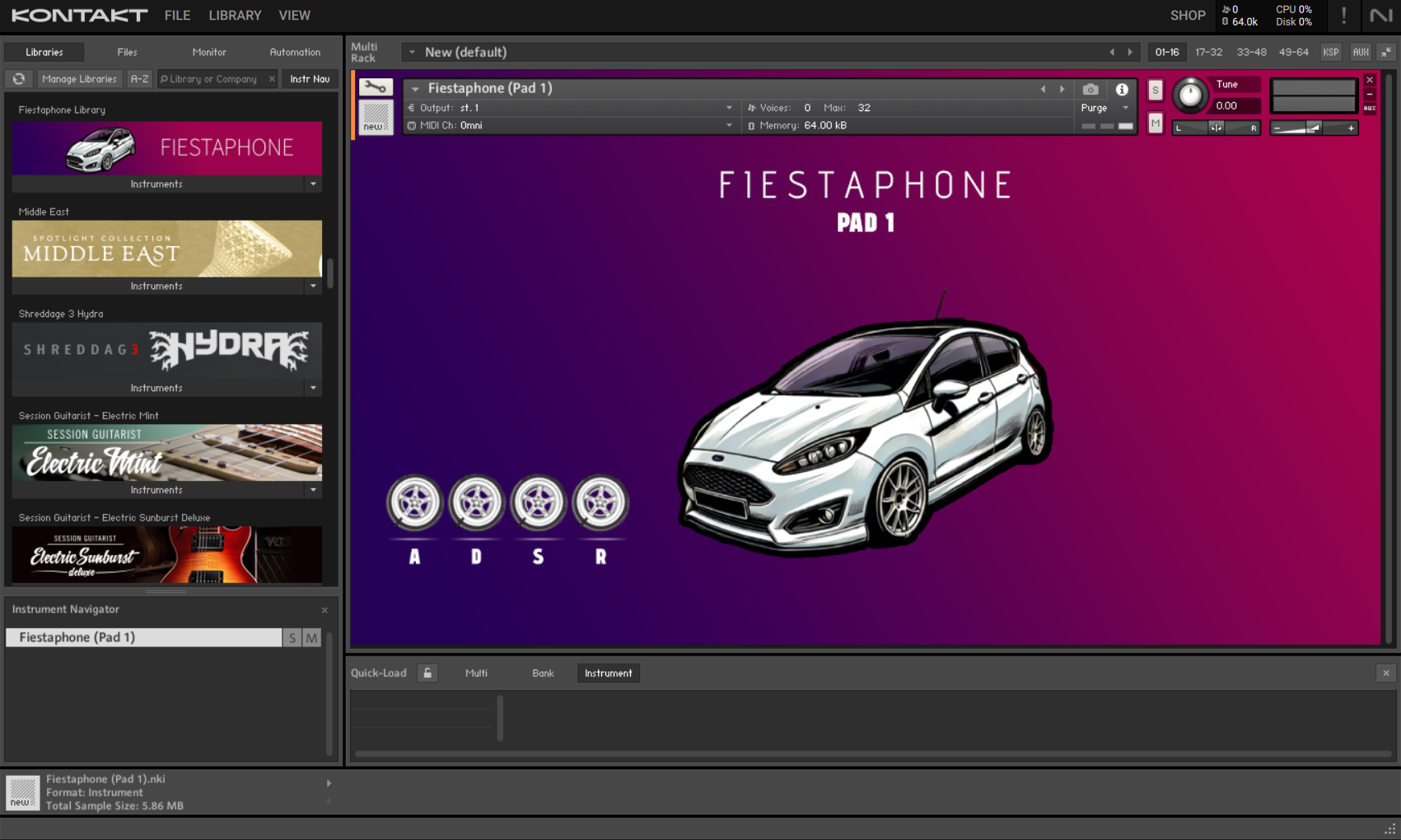Toggle Mute on the Fiestaphone instrument header
The height and width of the screenshot is (840, 1401).
pos(1156,124)
